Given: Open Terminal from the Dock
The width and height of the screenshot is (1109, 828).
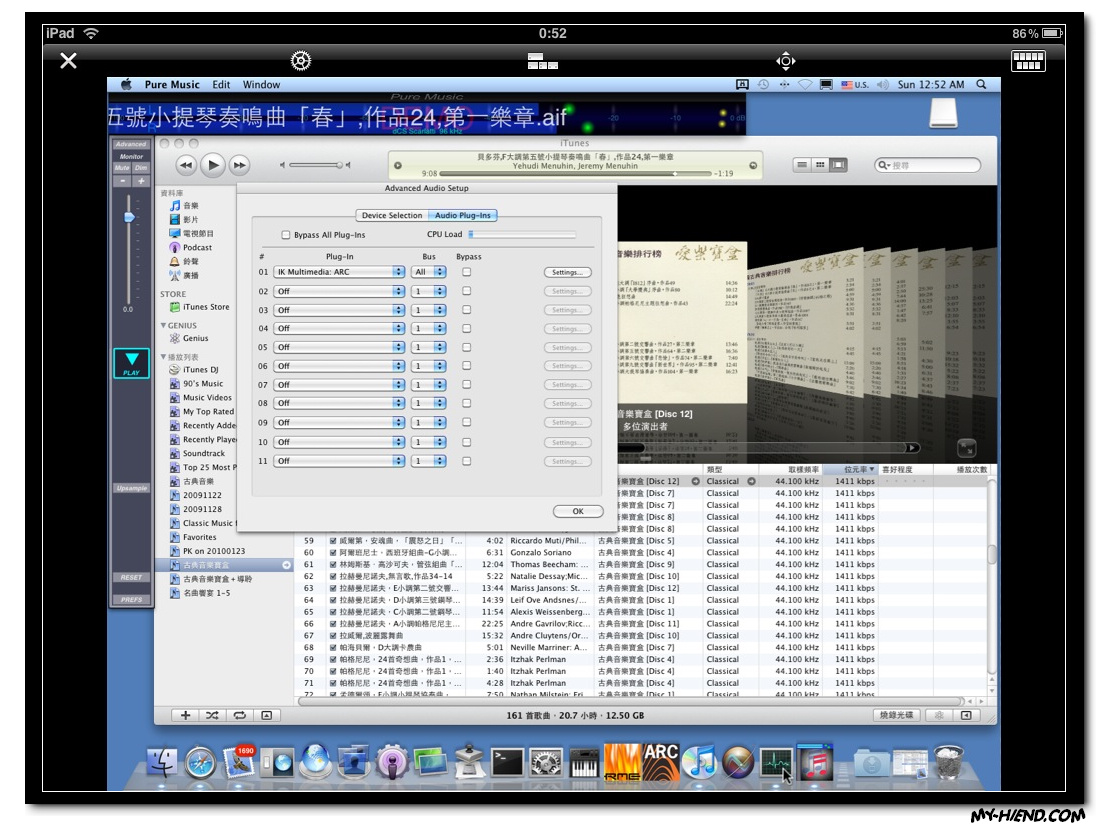Looking at the screenshot, I should (507, 764).
